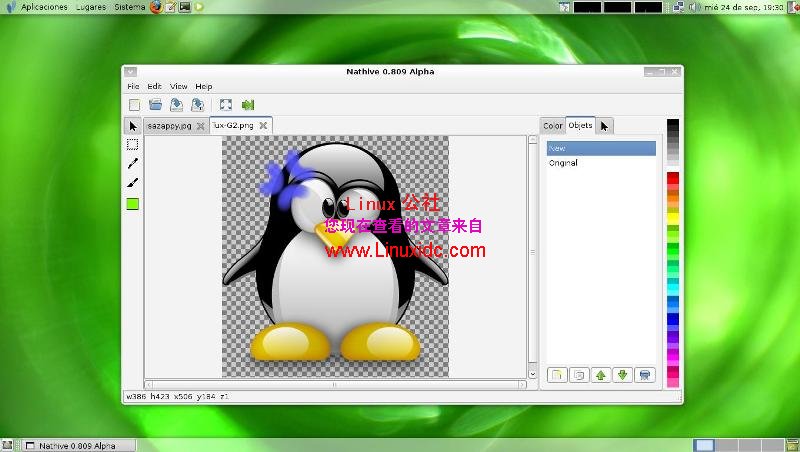
Task: Switch to the Objets panel tab
Action: pyautogui.click(x=580, y=125)
